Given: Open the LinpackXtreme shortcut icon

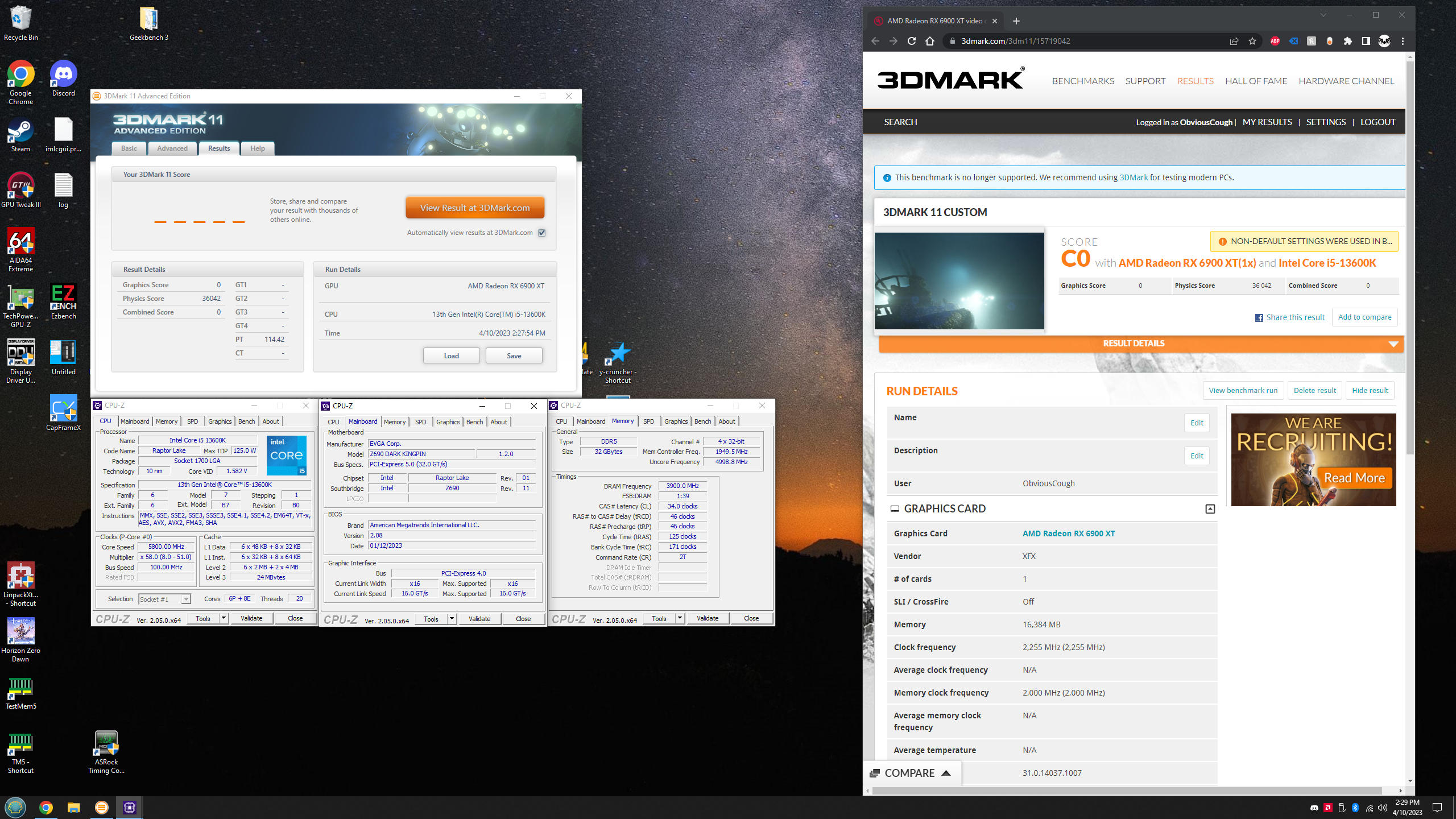Looking at the screenshot, I should click(x=20, y=584).
